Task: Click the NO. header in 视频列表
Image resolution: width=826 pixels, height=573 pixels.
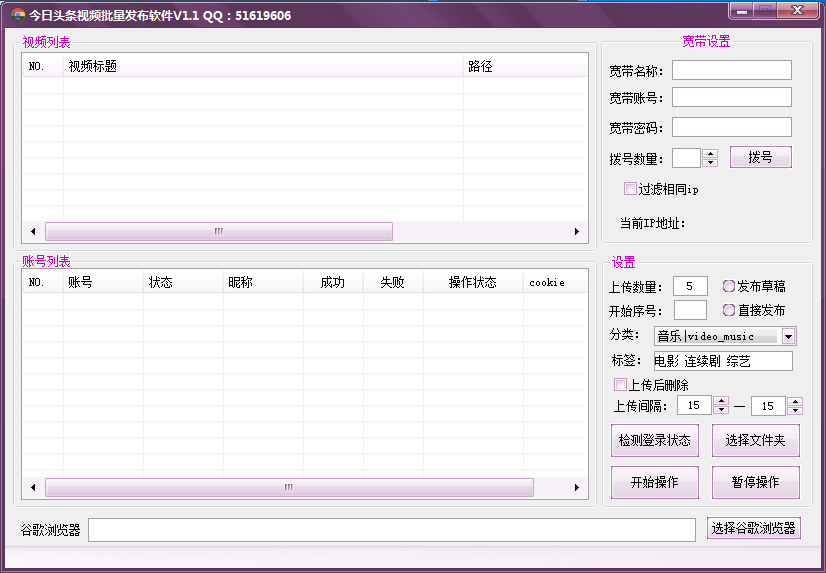Action: (43, 66)
